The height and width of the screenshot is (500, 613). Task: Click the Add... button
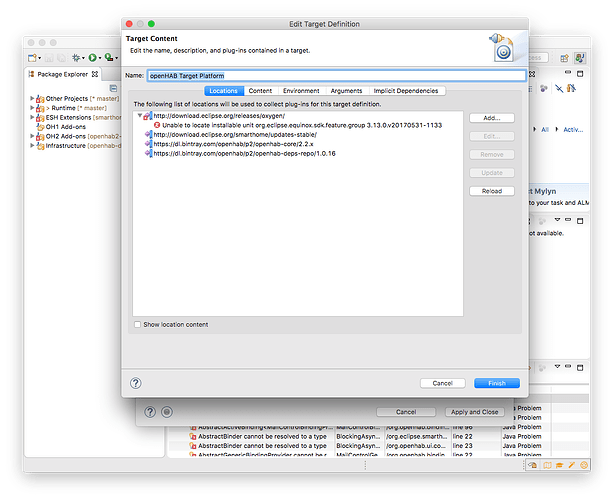[x=492, y=118]
